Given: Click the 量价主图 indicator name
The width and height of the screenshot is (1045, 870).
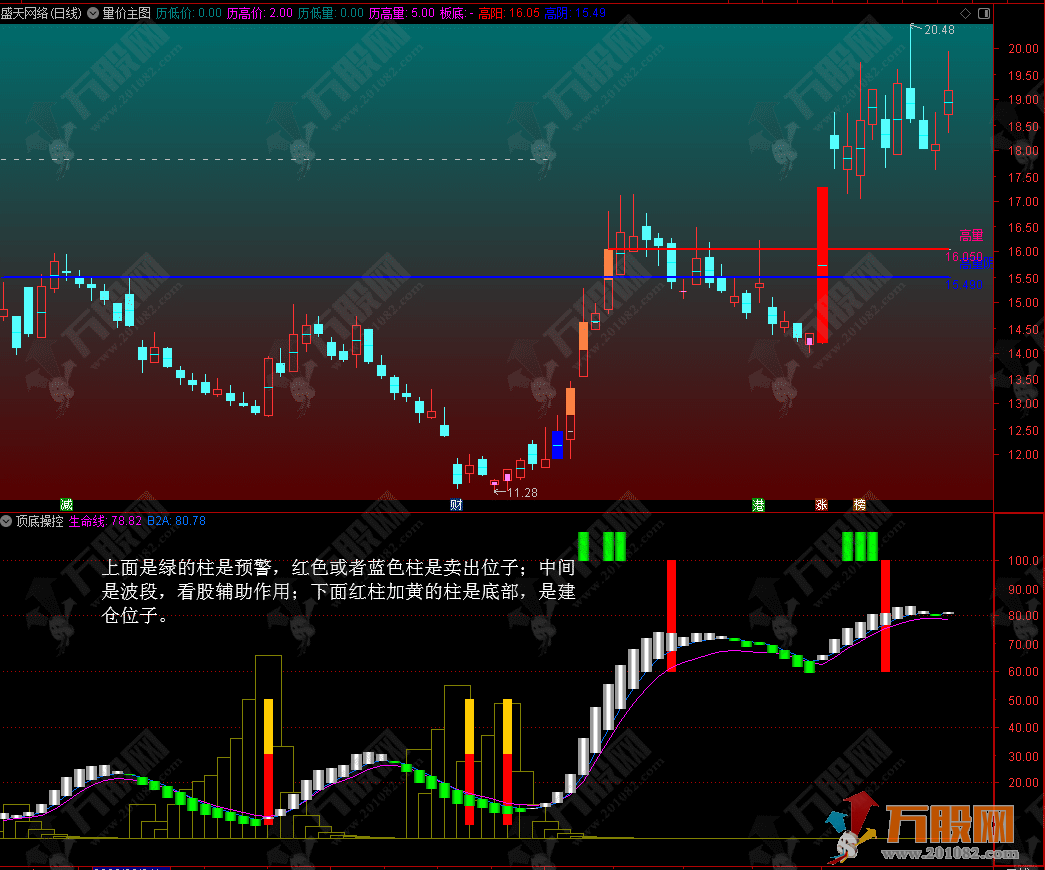Looking at the screenshot, I should pyautogui.click(x=126, y=14).
